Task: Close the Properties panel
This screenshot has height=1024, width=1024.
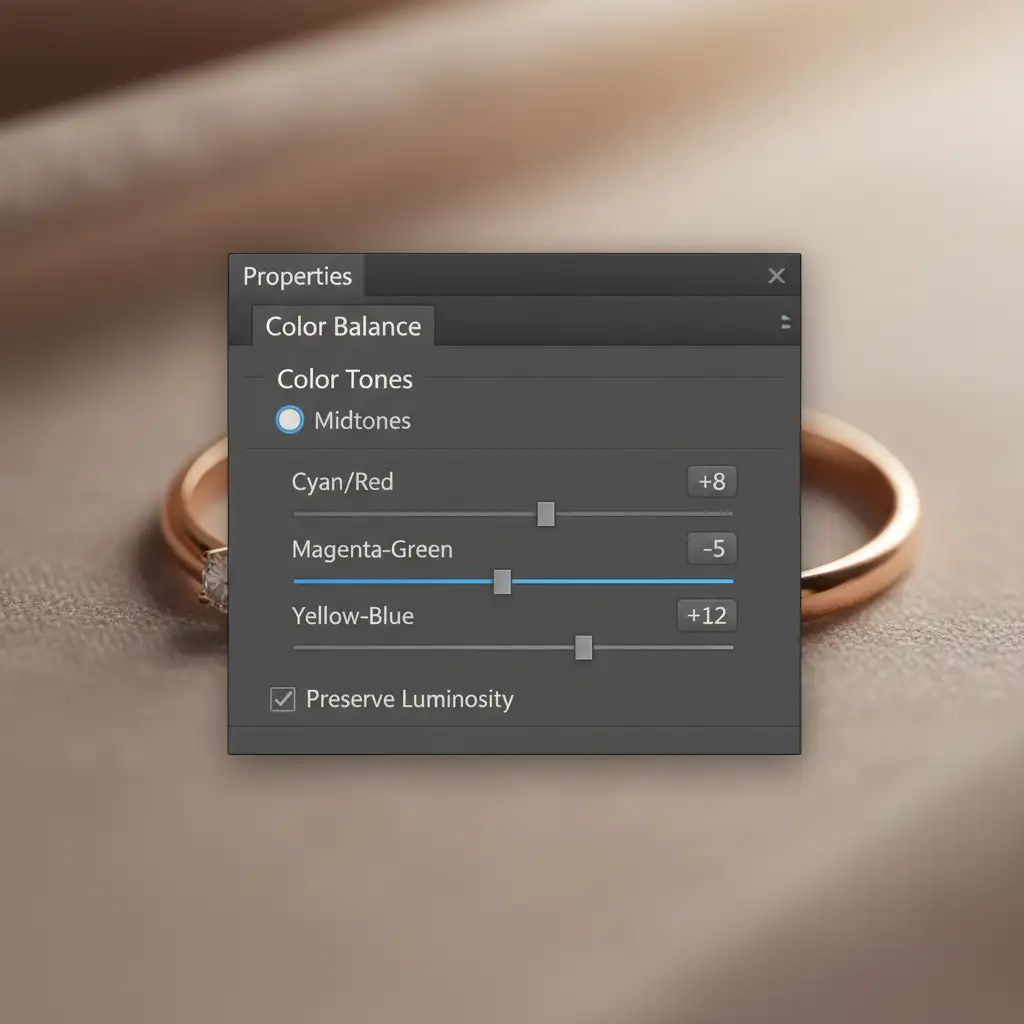Action: [776, 276]
